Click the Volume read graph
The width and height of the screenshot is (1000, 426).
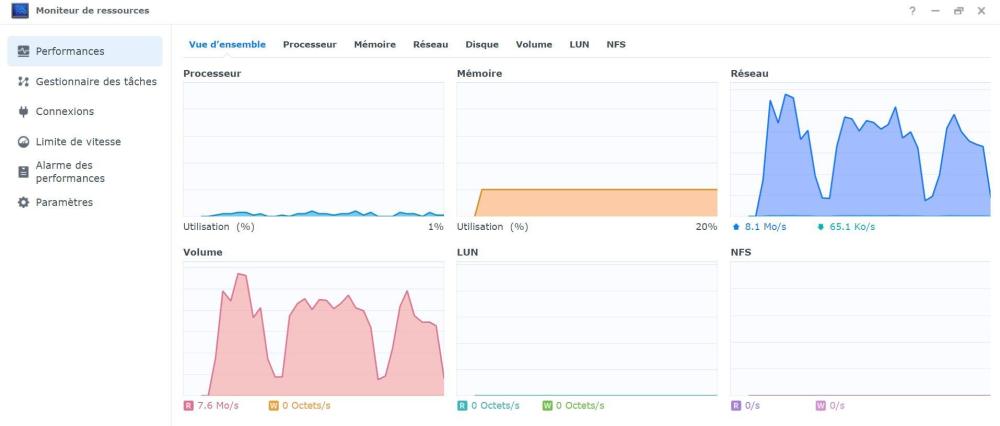click(313, 328)
